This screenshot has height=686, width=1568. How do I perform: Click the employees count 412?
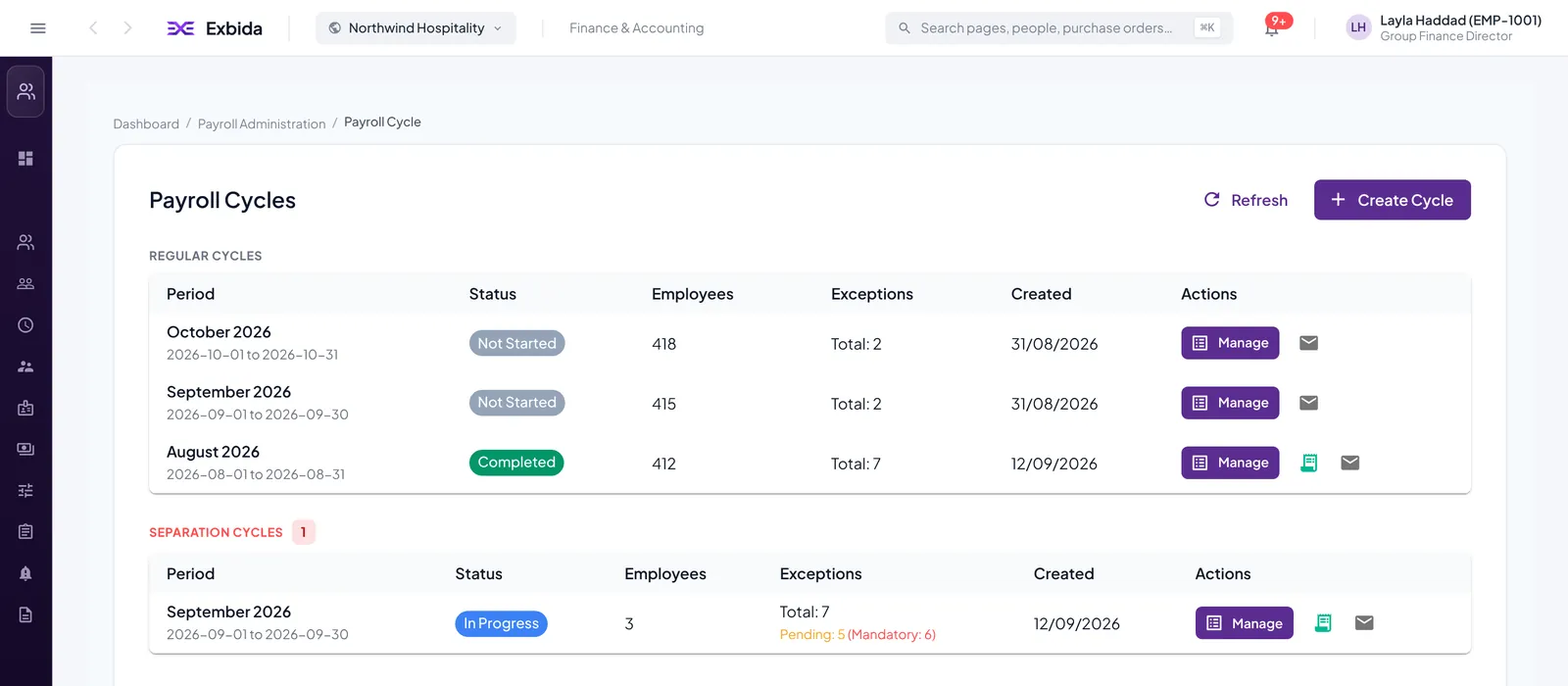tap(663, 464)
